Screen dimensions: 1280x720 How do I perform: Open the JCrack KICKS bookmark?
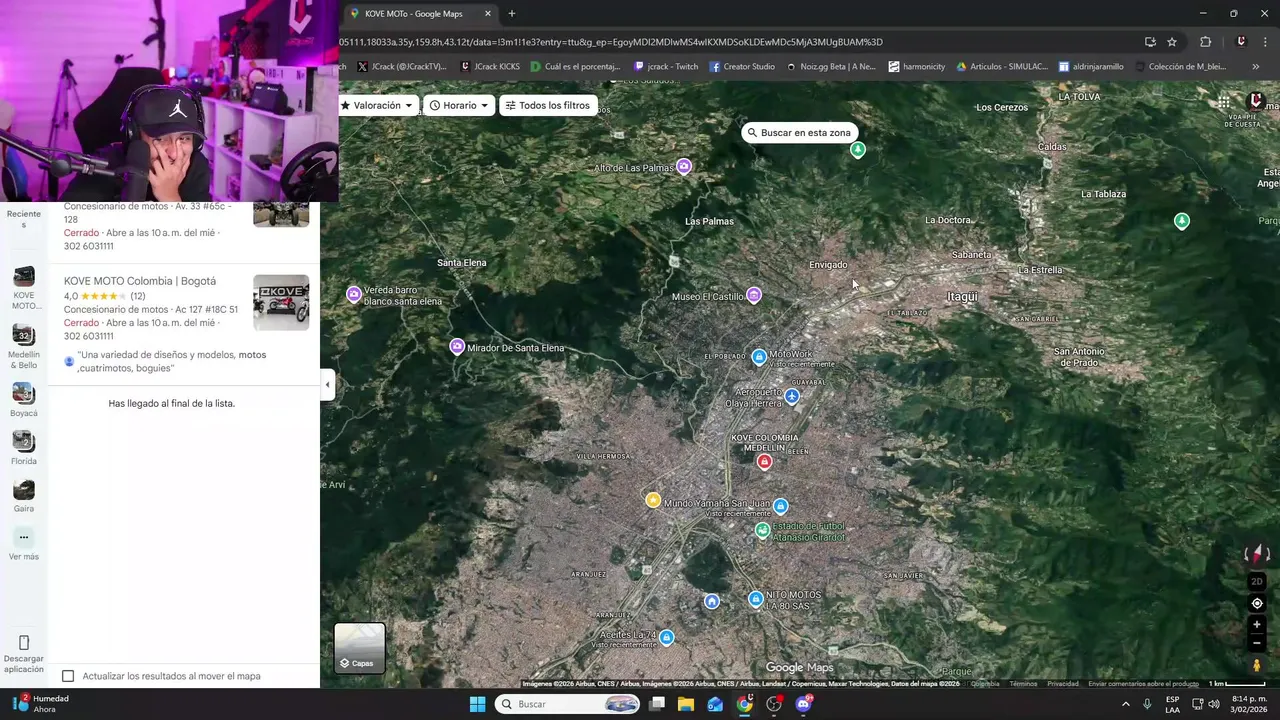tap(490, 67)
